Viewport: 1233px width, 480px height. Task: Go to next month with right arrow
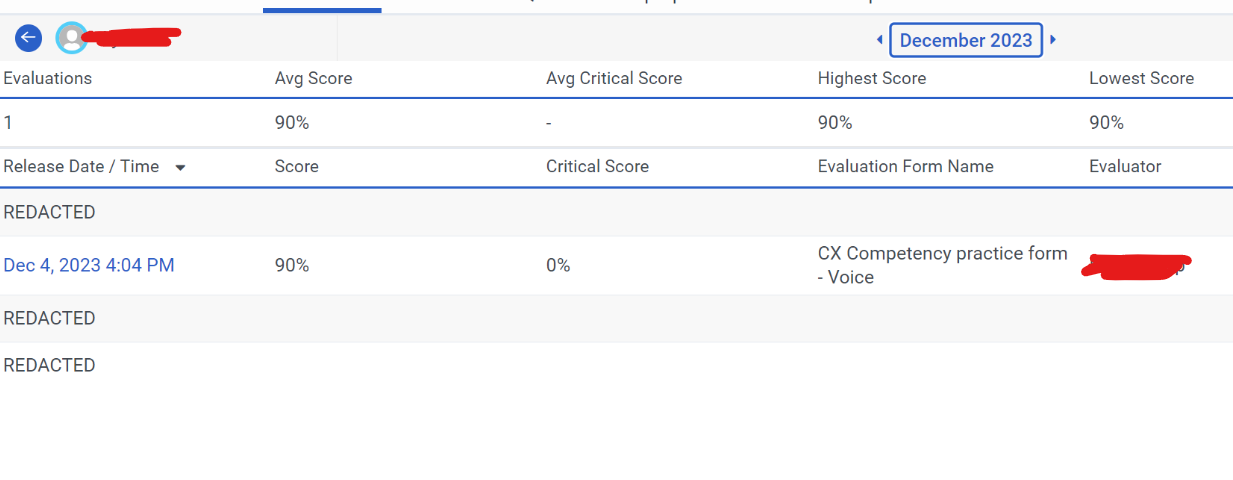[x=1053, y=40]
